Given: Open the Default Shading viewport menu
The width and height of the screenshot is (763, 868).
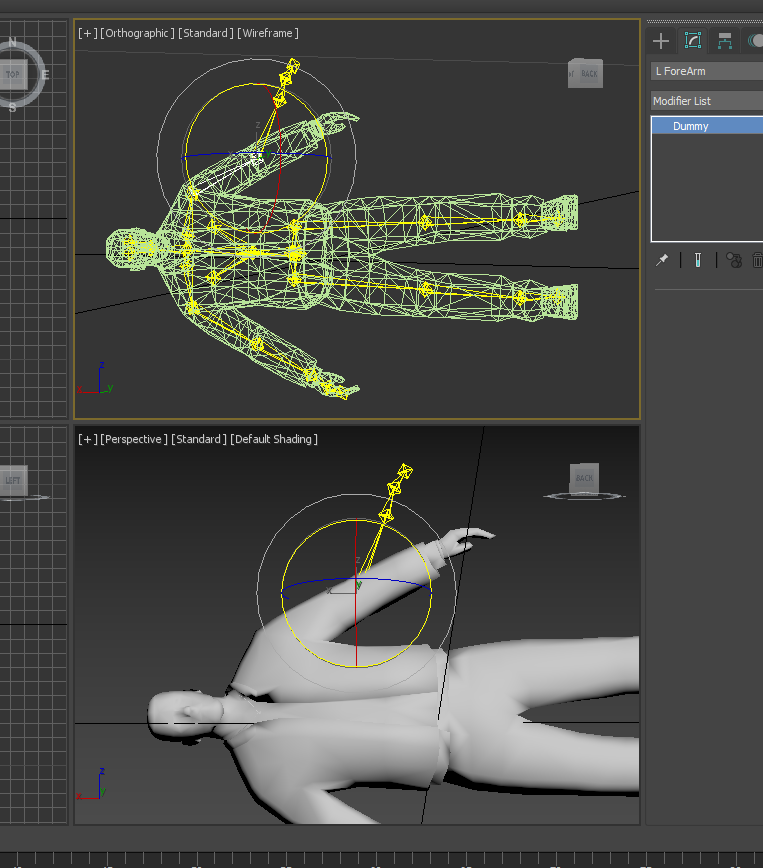Looking at the screenshot, I should [274, 439].
